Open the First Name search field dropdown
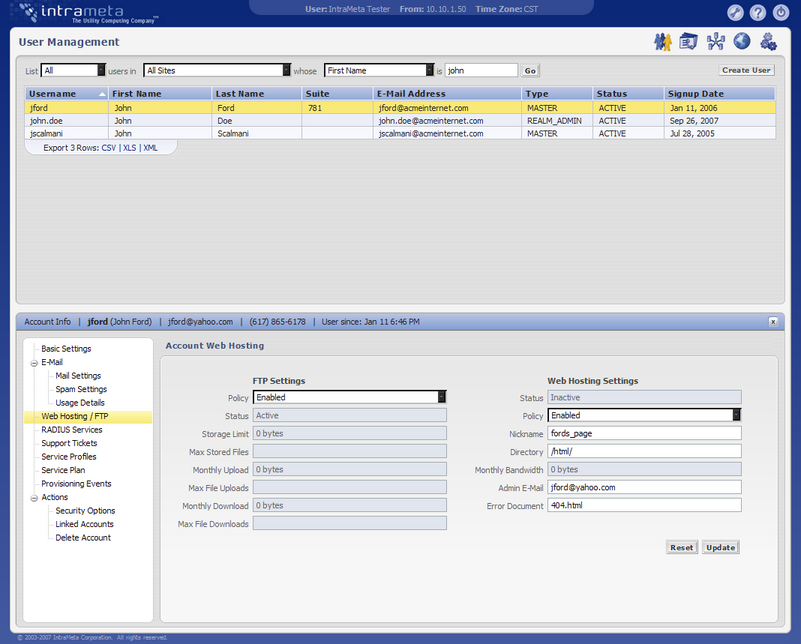This screenshot has width=801, height=644. tap(379, 70)
